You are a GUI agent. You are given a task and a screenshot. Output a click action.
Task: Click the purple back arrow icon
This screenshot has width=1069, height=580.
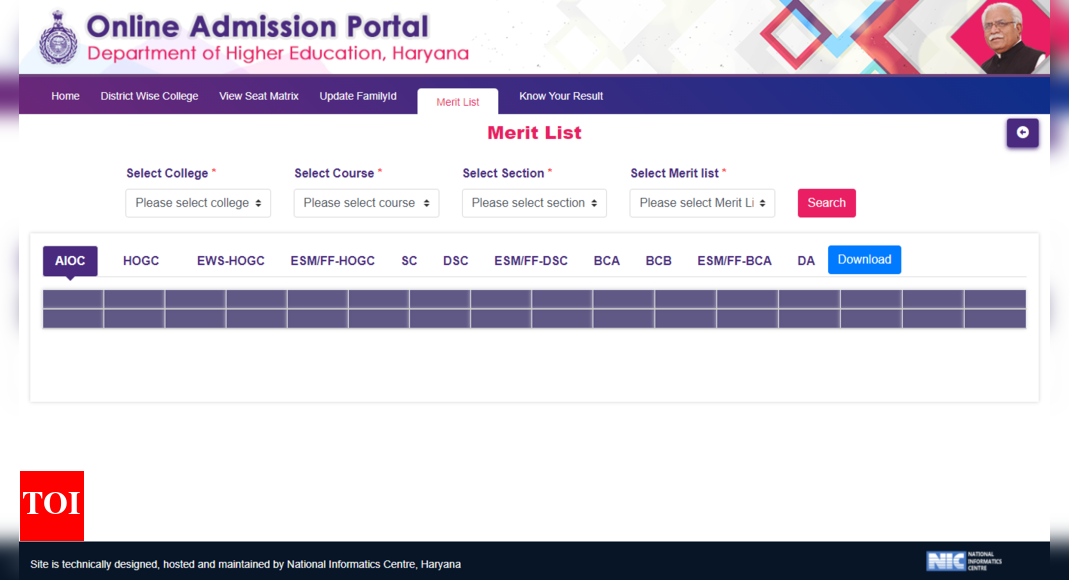coord(1022,133)
